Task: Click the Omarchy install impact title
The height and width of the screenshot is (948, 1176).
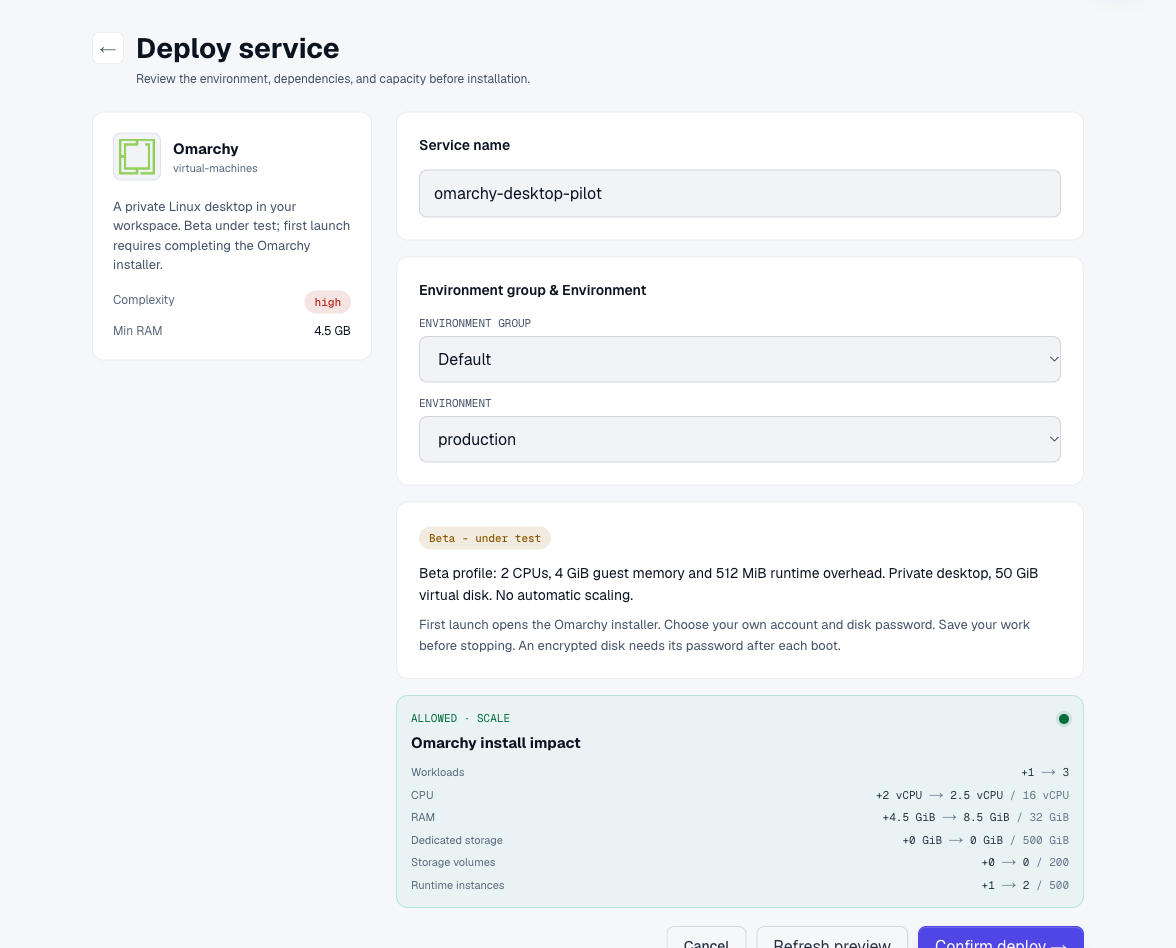Action: tap(496, 743)
